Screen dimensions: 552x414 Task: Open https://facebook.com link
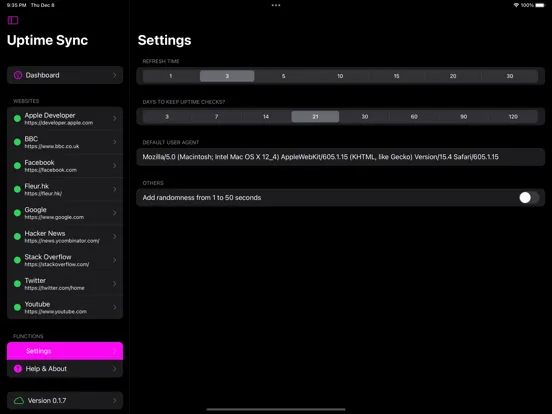(51, 170)
